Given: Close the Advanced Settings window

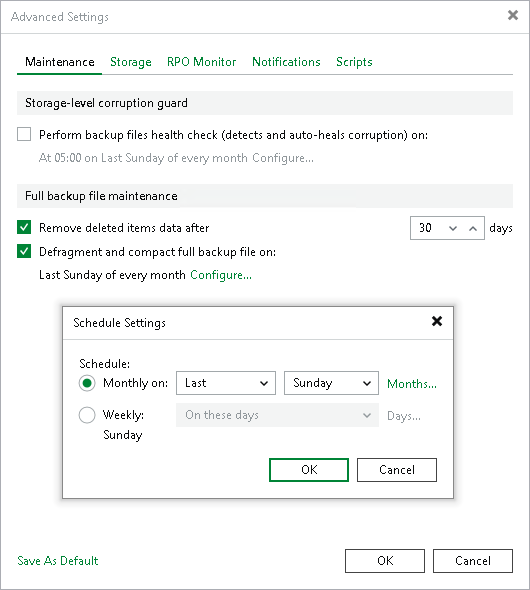Looking at the screenshot, I should 513,15.
